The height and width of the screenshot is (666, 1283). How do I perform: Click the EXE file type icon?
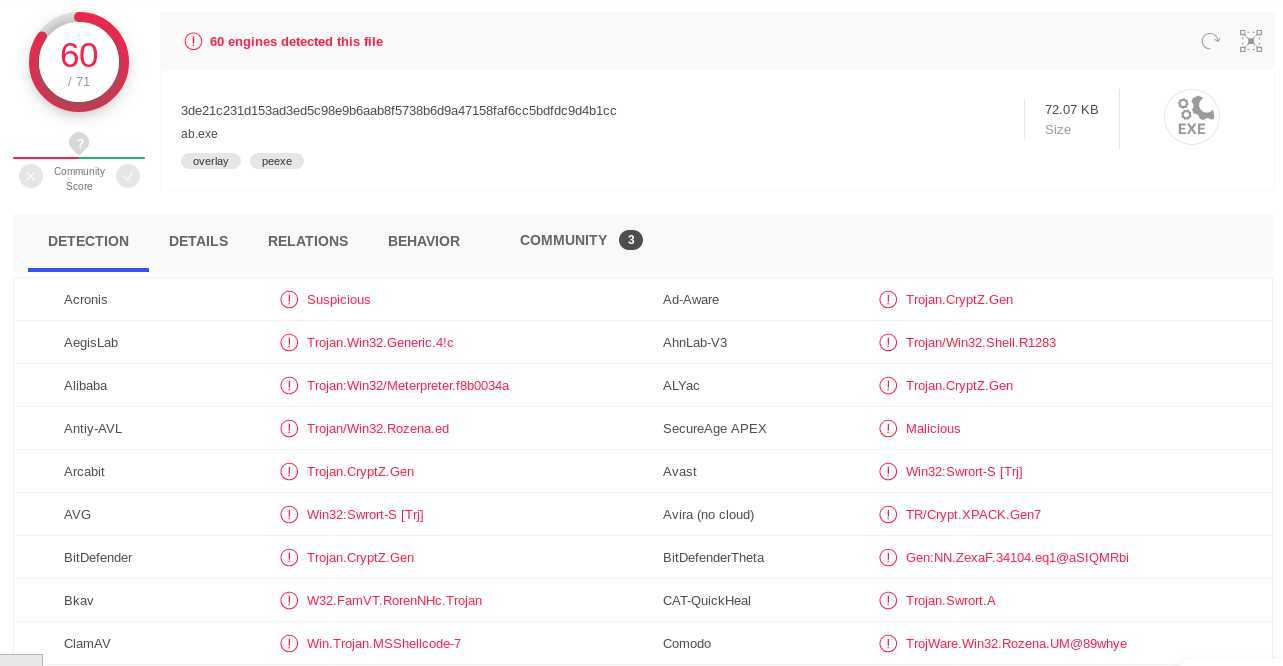click(1192, 117)
